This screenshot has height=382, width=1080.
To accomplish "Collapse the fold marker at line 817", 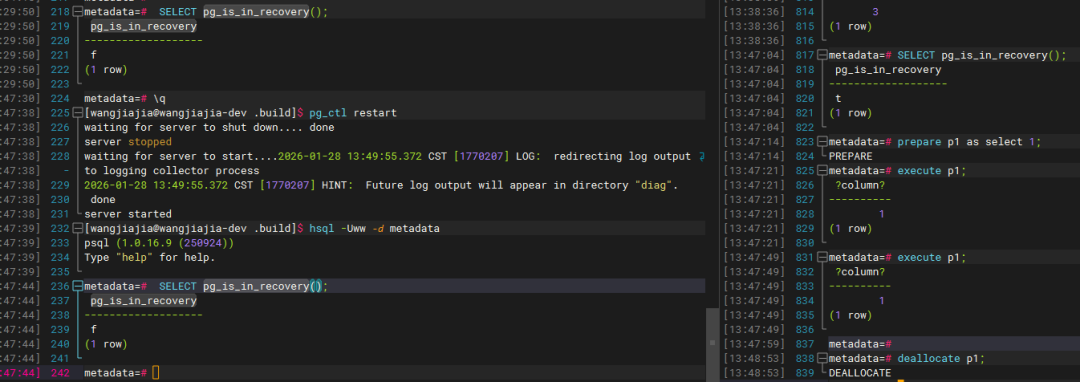I will (823, 55).
